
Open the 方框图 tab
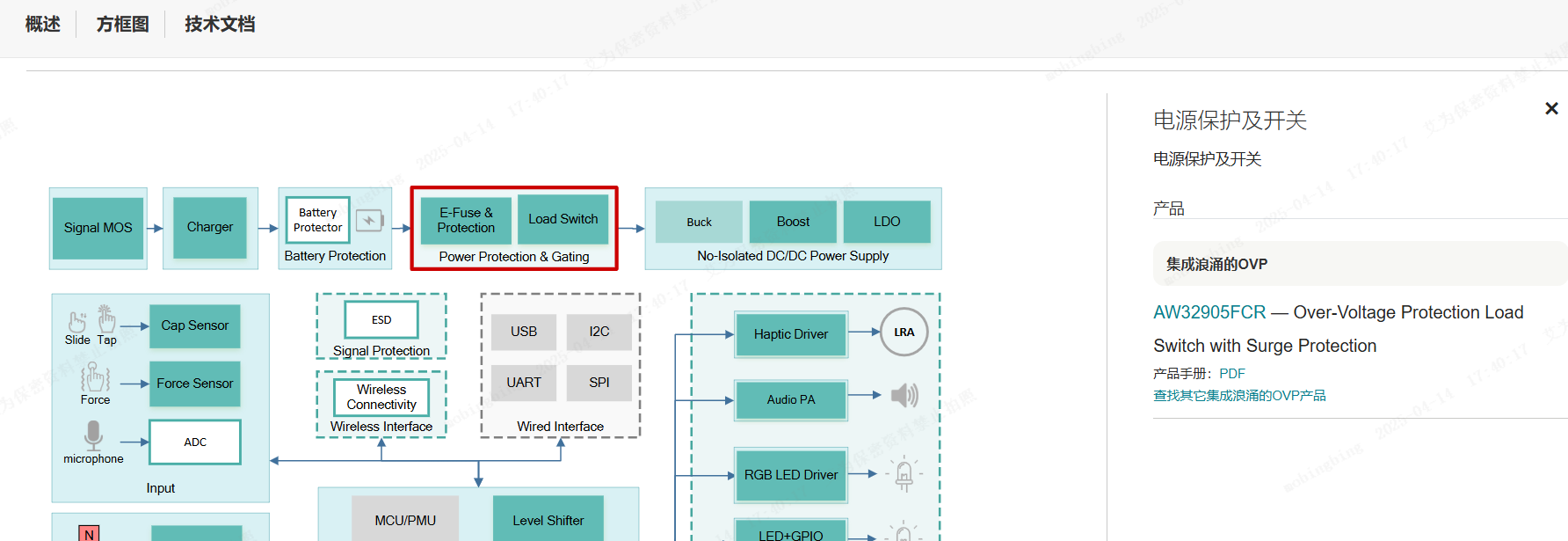pyautogui.click(x=122, y=25)
